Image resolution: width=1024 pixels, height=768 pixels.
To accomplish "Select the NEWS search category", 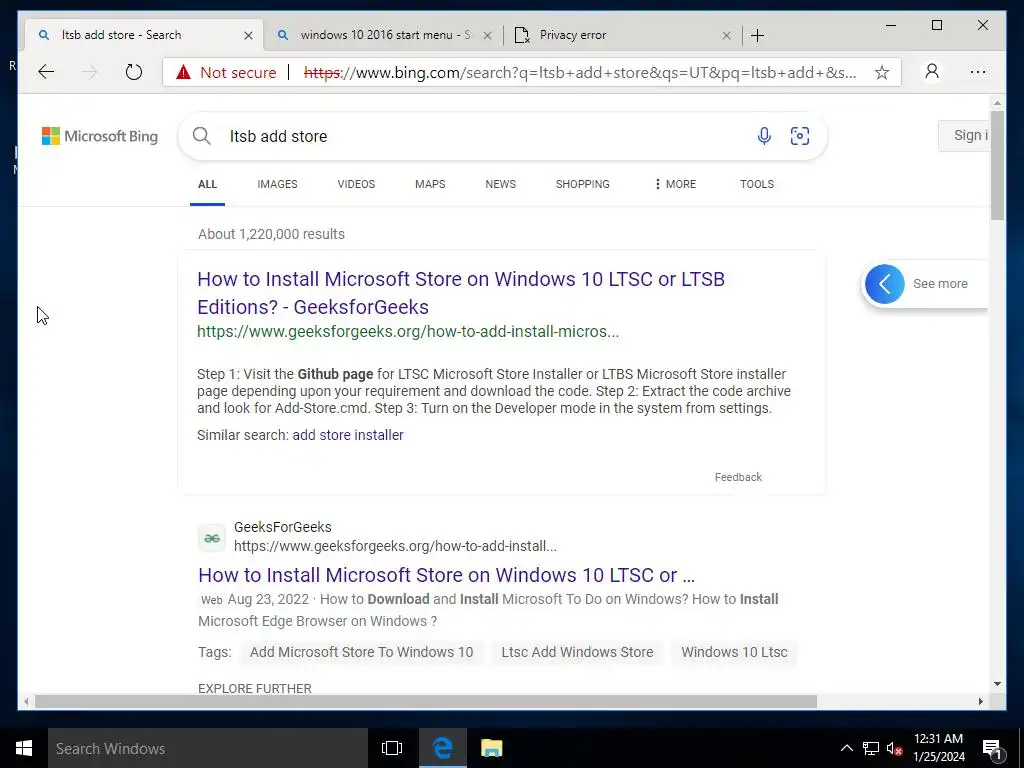I will 500,184.
